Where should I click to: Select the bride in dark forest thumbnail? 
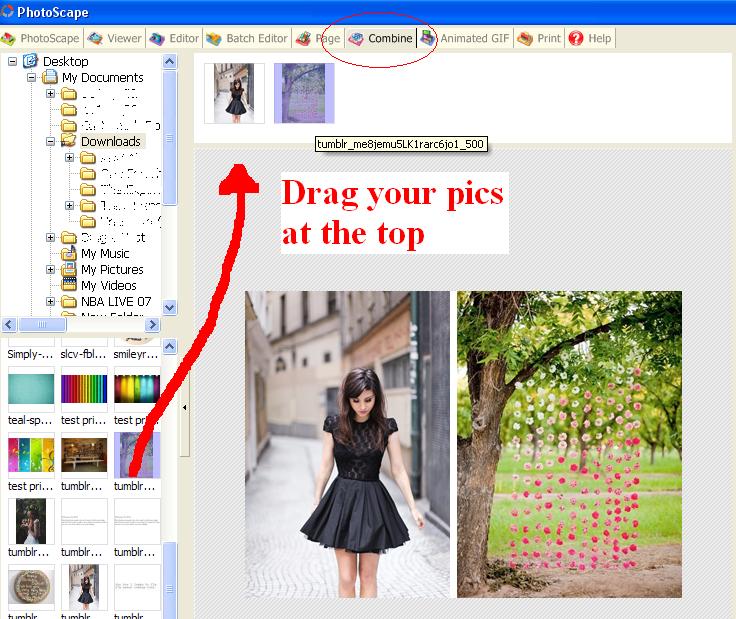tap(31, 521)
